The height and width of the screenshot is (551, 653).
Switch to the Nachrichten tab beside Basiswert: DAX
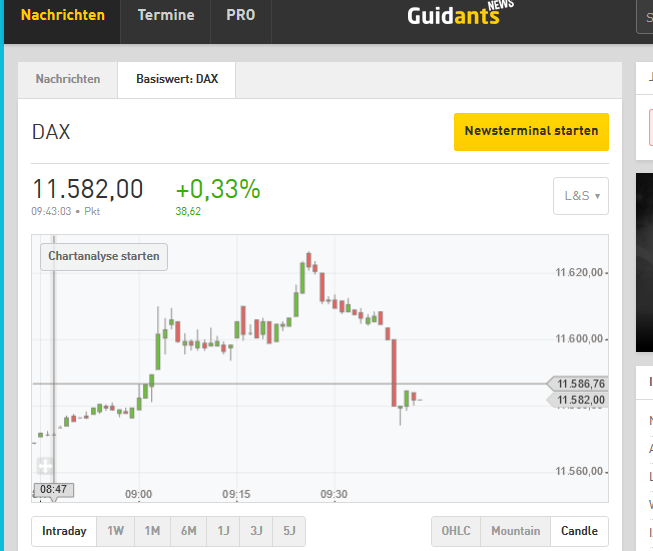coord(68,79)
